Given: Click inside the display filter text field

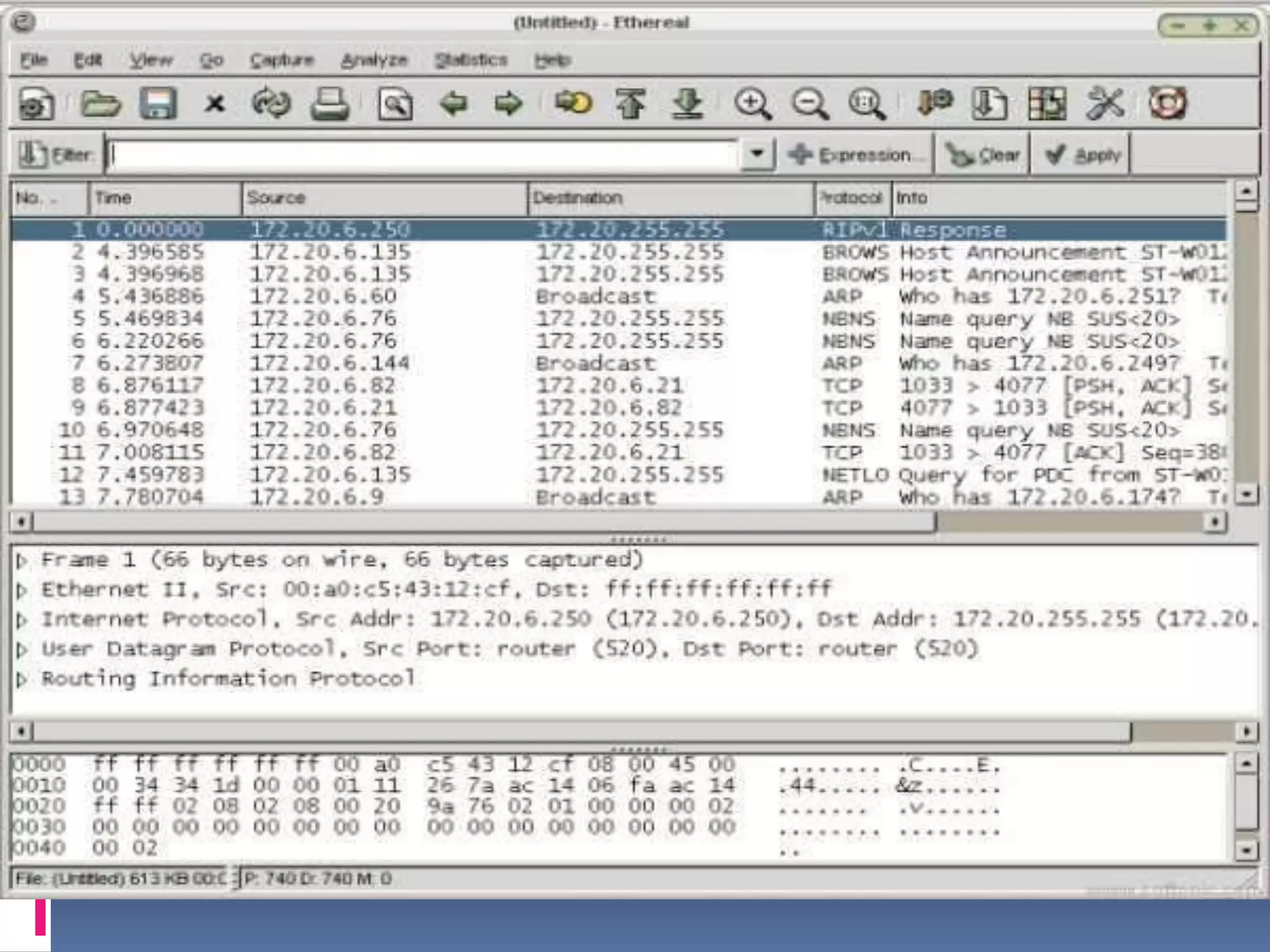Looking at the screenshot, I should 422,154.
